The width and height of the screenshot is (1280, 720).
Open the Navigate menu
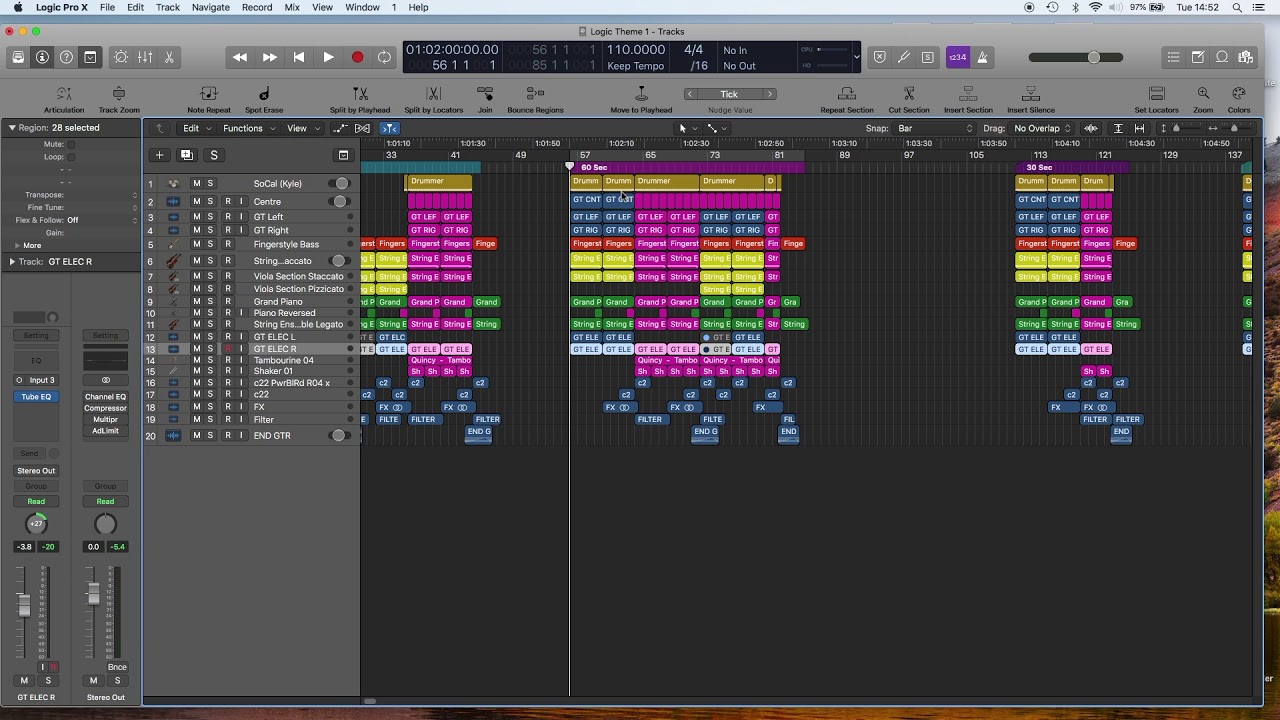(x=210, y=7)
